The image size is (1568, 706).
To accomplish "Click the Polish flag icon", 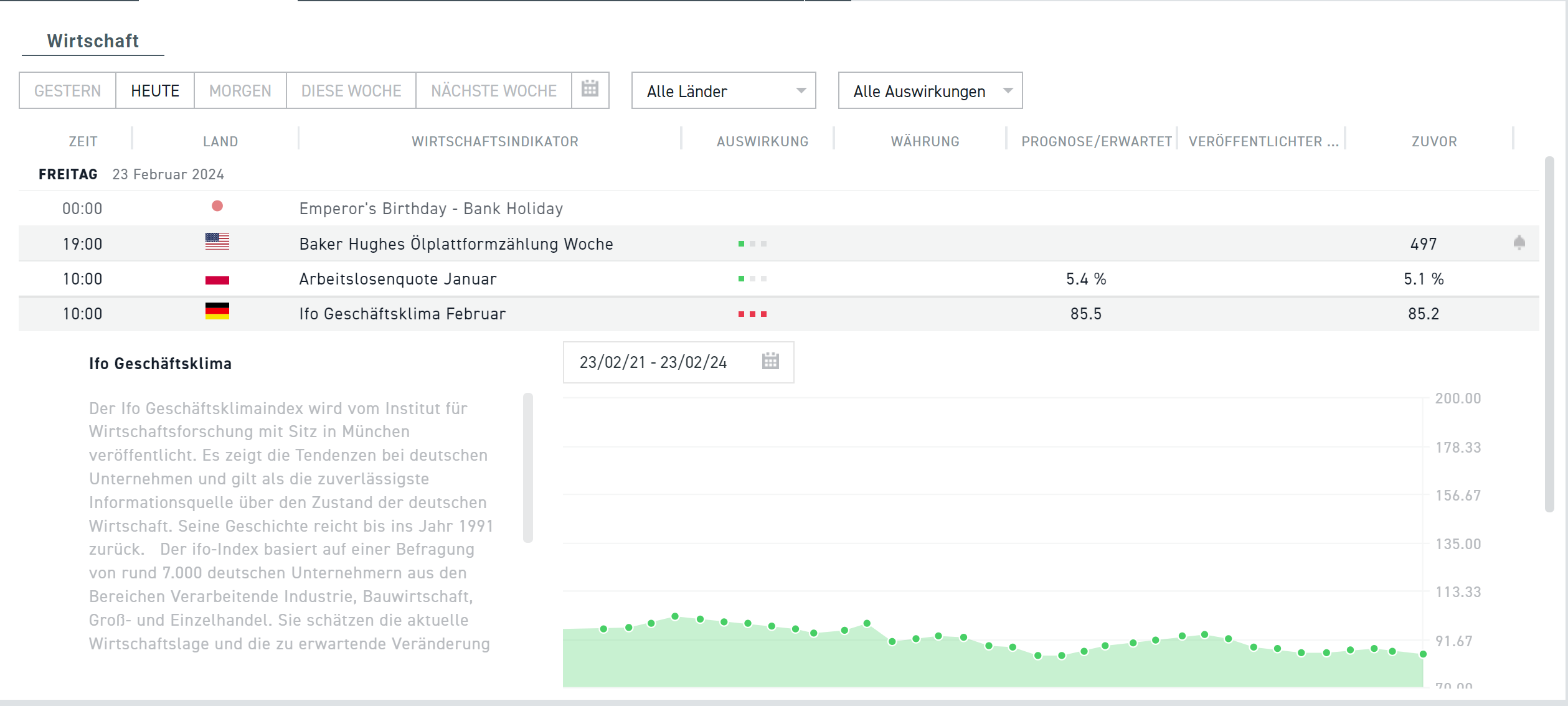I will point(217,279).
